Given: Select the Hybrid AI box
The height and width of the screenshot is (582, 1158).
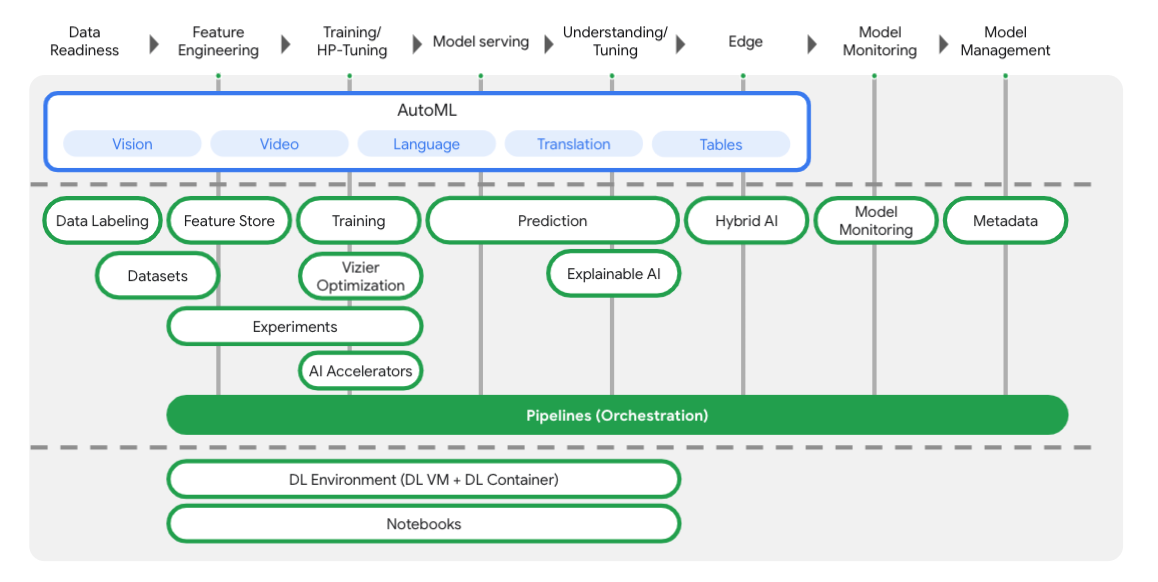Looking at the screenshot, I should 746,221.
